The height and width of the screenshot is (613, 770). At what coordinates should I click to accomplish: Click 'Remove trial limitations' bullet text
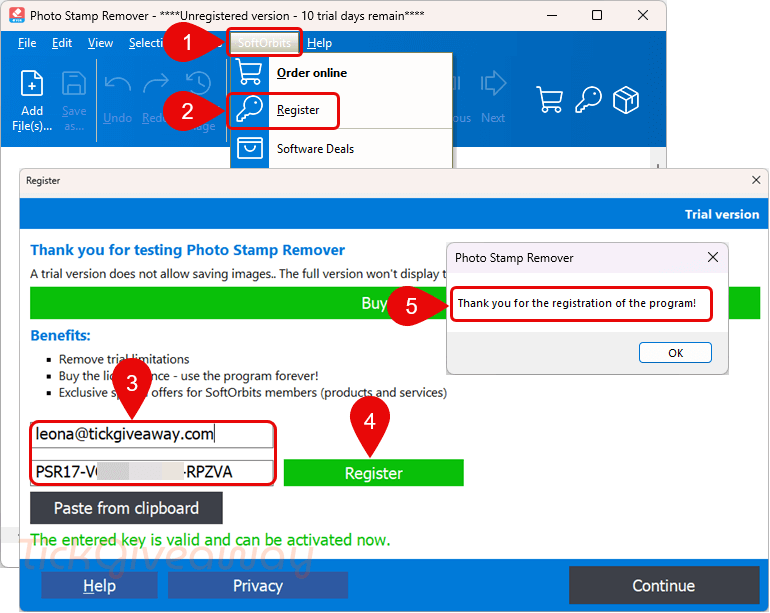[x=124, y=359]
